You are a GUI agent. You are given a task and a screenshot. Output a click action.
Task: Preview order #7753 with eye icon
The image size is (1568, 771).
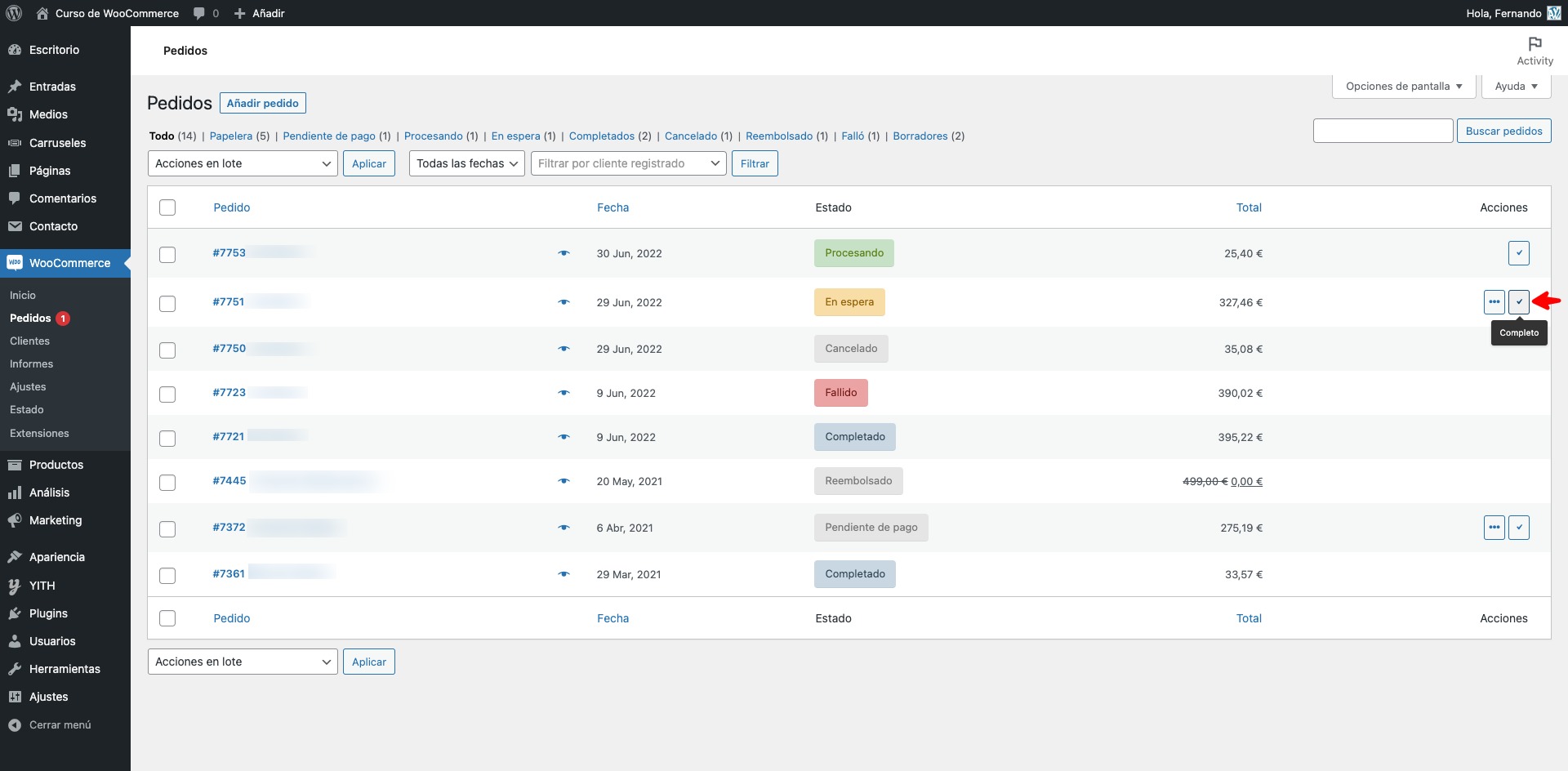pyautogui.click(x=563, y=253)
